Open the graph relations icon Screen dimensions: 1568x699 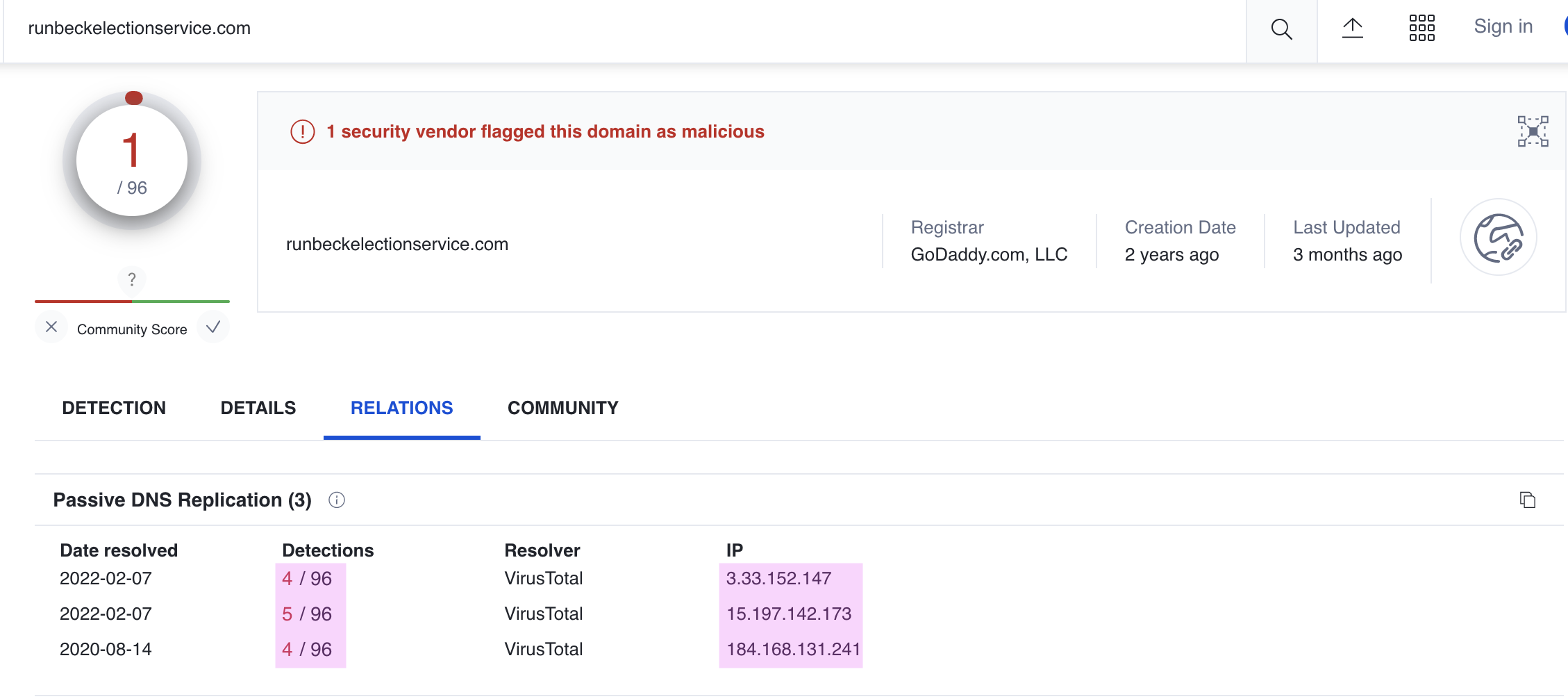pos(1533,131)
